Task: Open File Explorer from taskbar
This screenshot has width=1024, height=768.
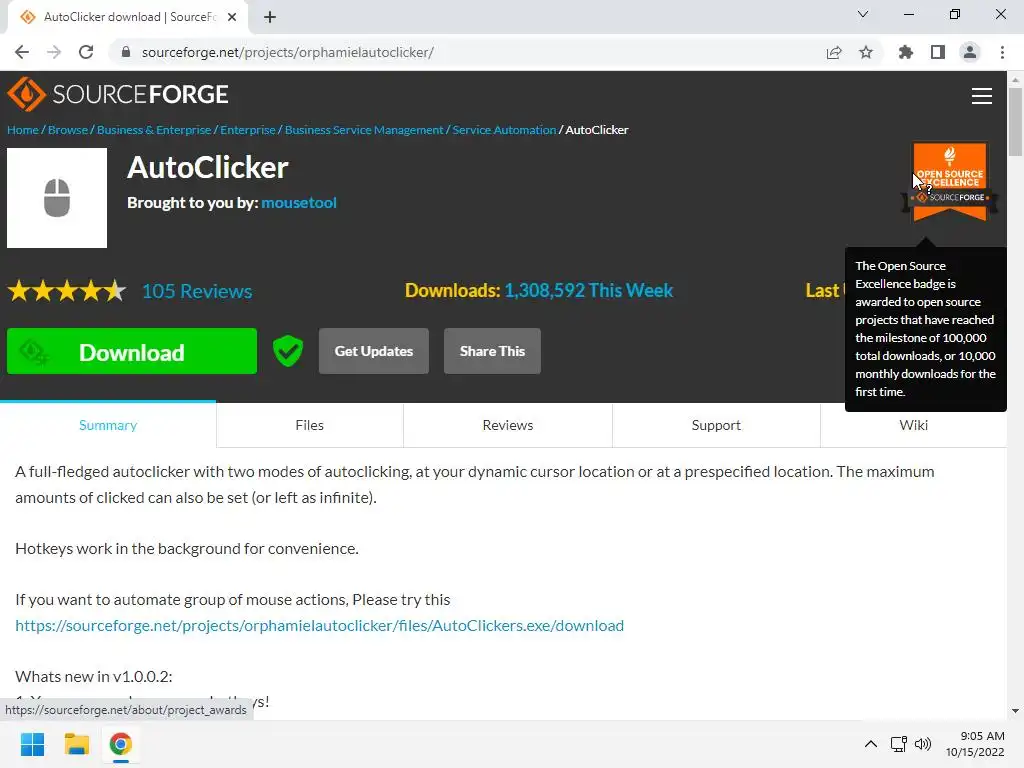Action: 76,744
